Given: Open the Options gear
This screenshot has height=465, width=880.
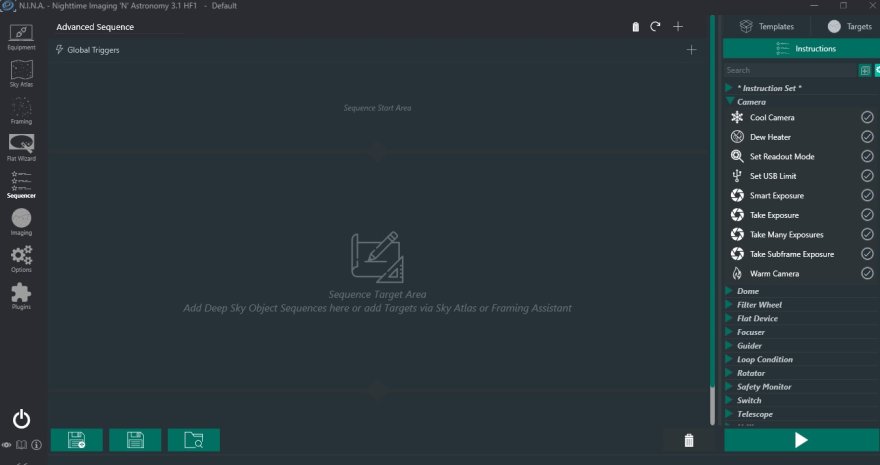Looking at the screenshot, I should tap(21, 259).
